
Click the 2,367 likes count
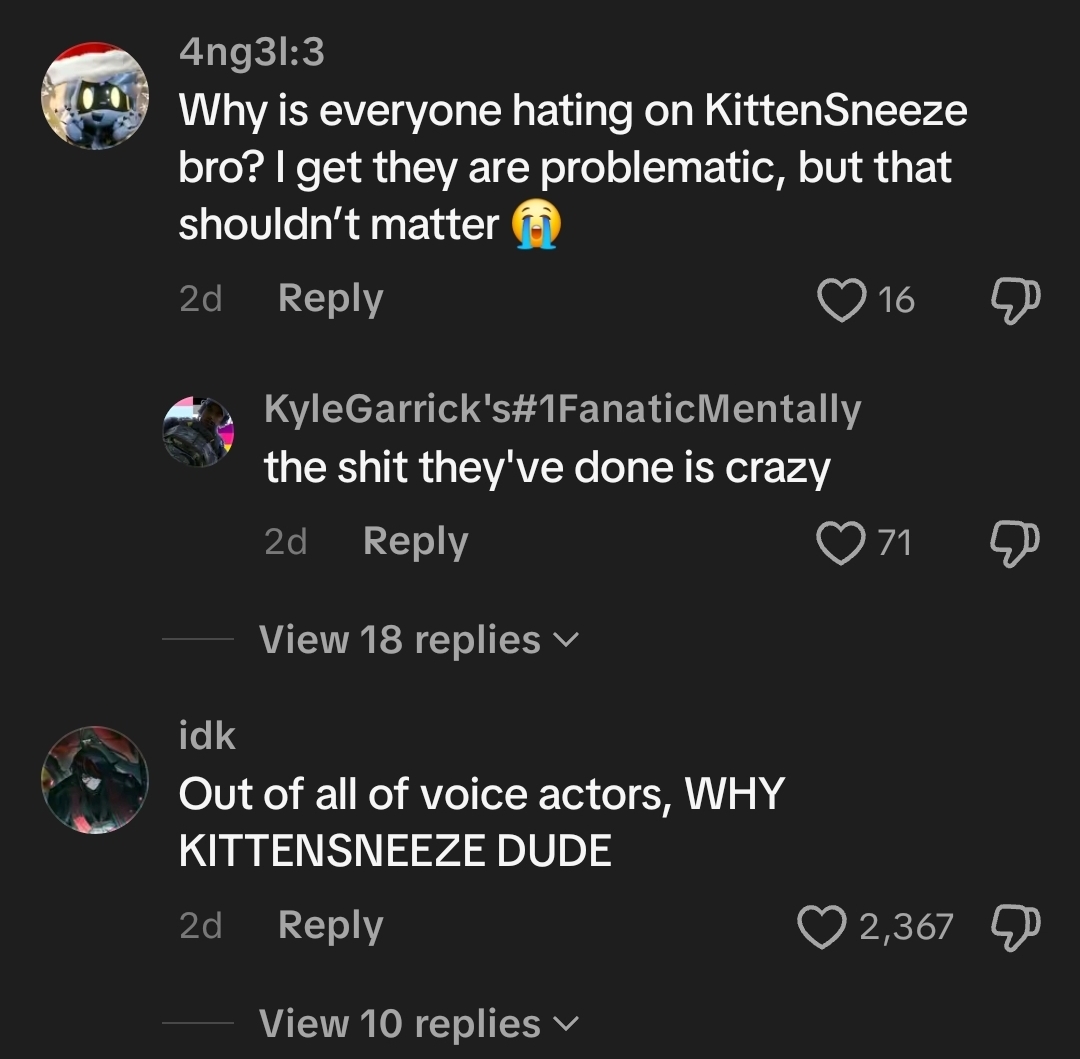(x=906, y=927)
